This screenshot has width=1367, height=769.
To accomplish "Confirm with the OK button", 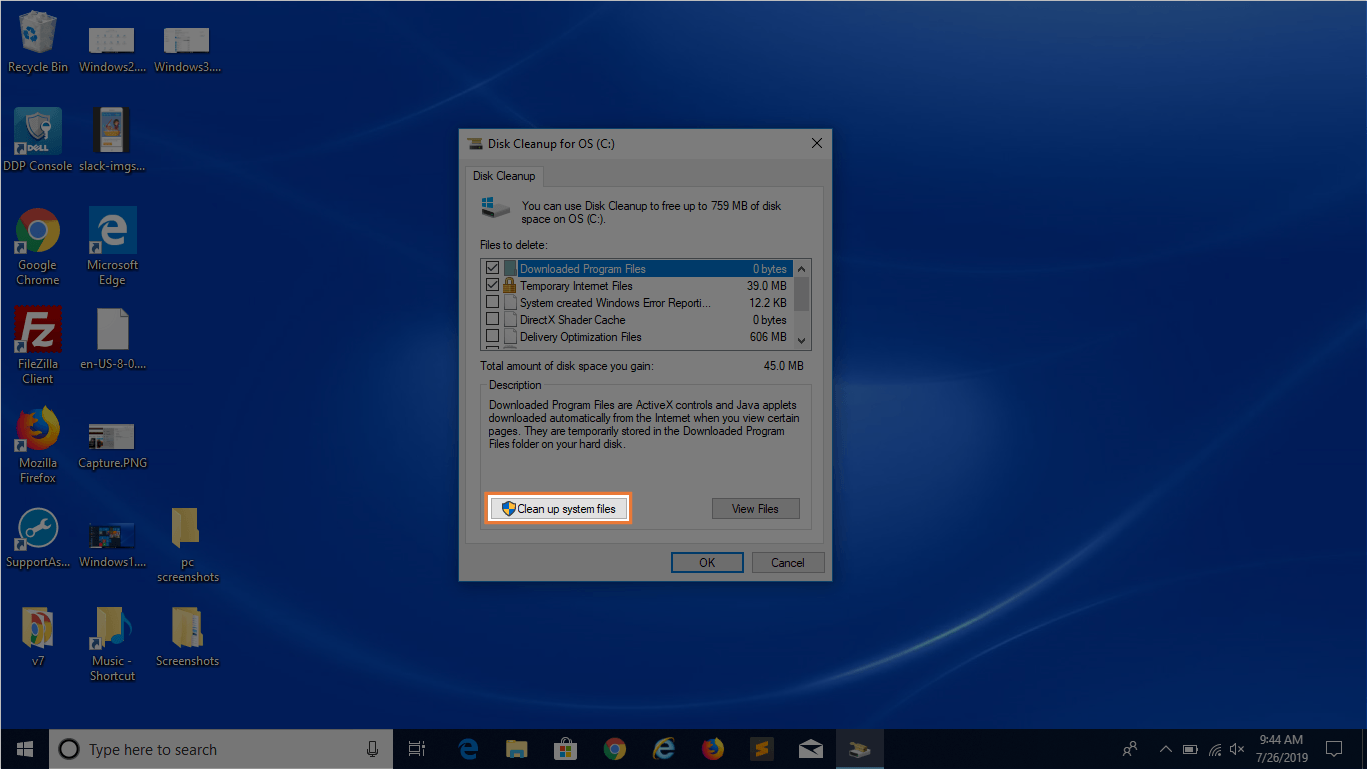I will [707, 562].
